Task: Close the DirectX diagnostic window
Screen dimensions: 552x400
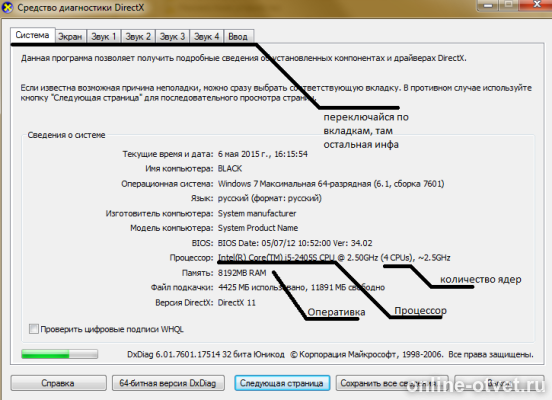Action: (537, 5)
